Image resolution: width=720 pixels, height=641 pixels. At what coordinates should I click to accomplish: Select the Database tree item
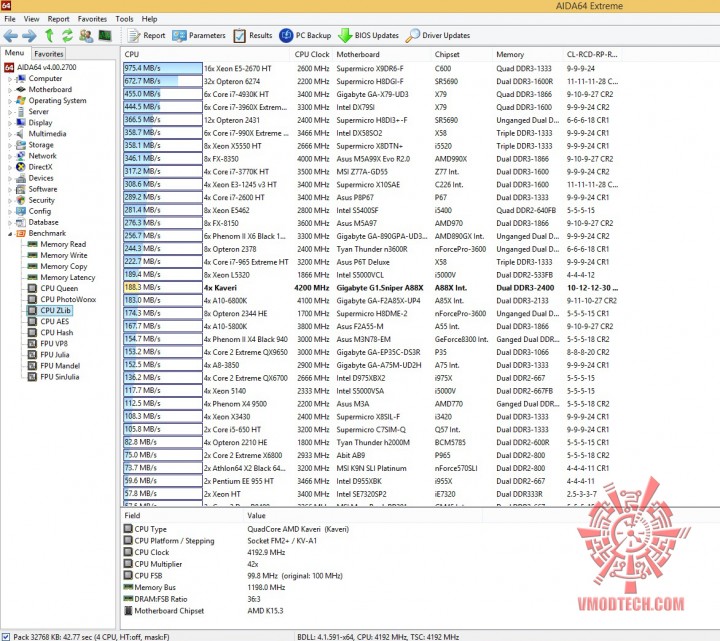point(43,222)
